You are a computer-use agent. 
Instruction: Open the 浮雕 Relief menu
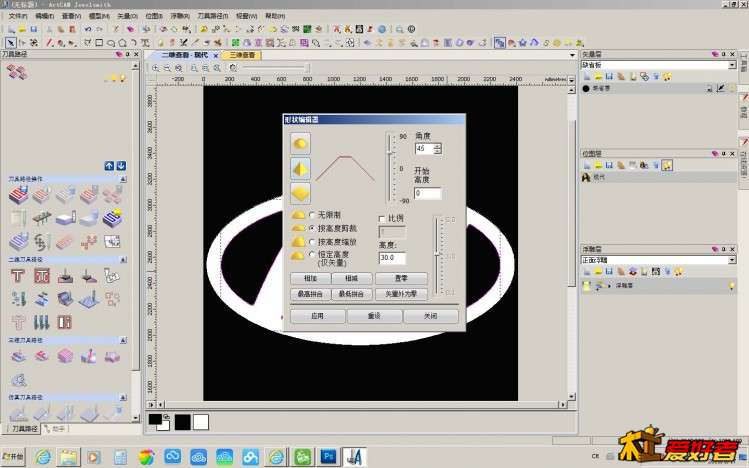[180, 16]
